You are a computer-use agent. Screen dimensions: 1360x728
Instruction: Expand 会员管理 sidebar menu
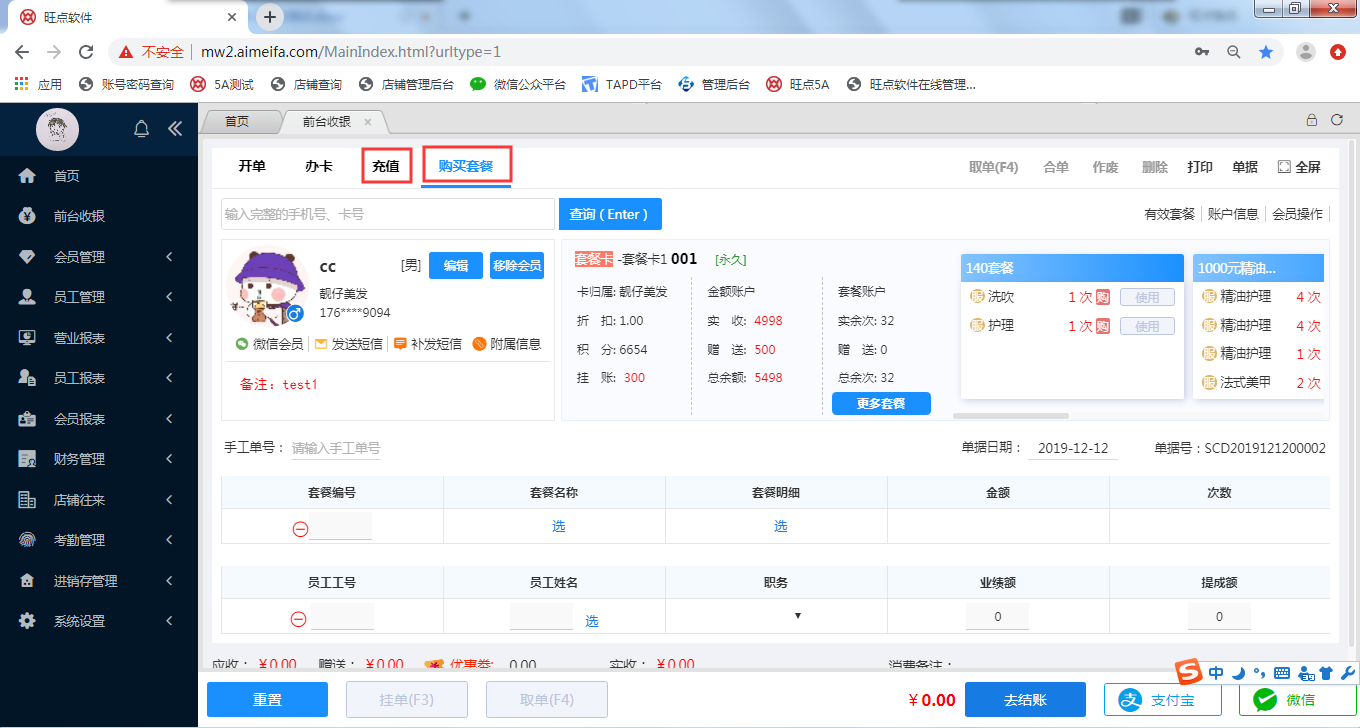(100, 257)
